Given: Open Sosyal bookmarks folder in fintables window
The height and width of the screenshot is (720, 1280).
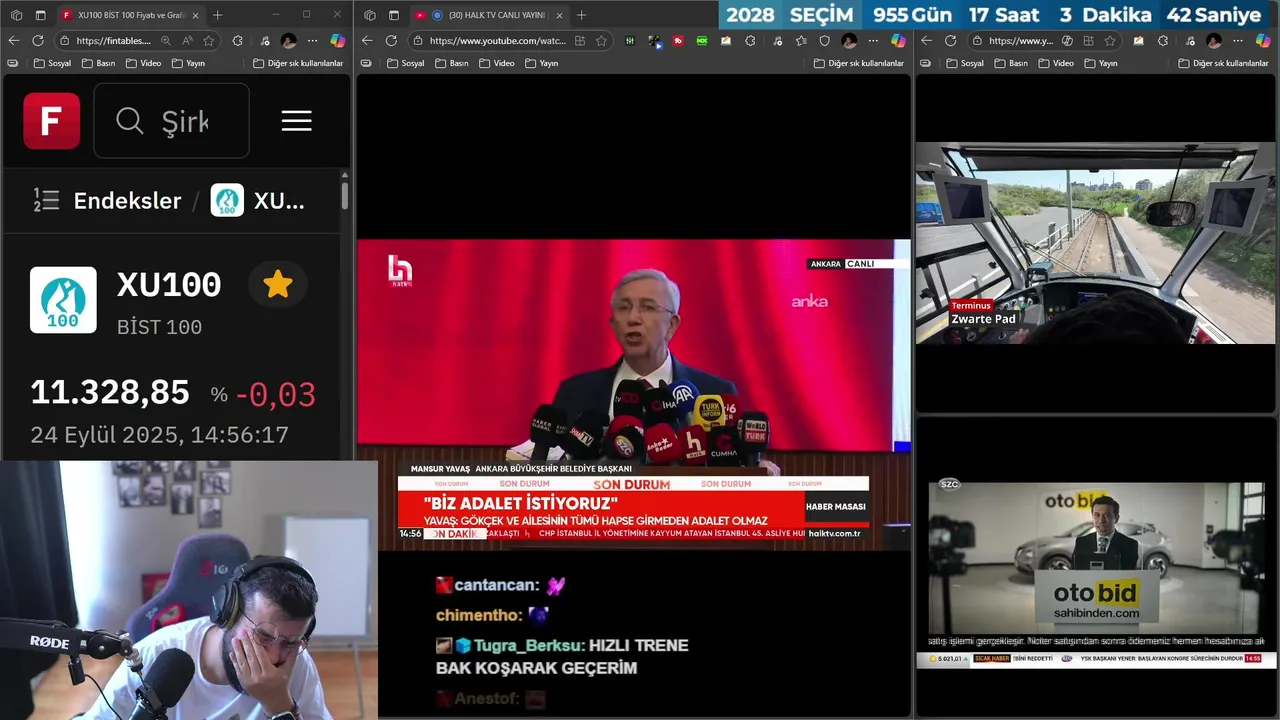Looking at the screenshot, I should (52, 63).
